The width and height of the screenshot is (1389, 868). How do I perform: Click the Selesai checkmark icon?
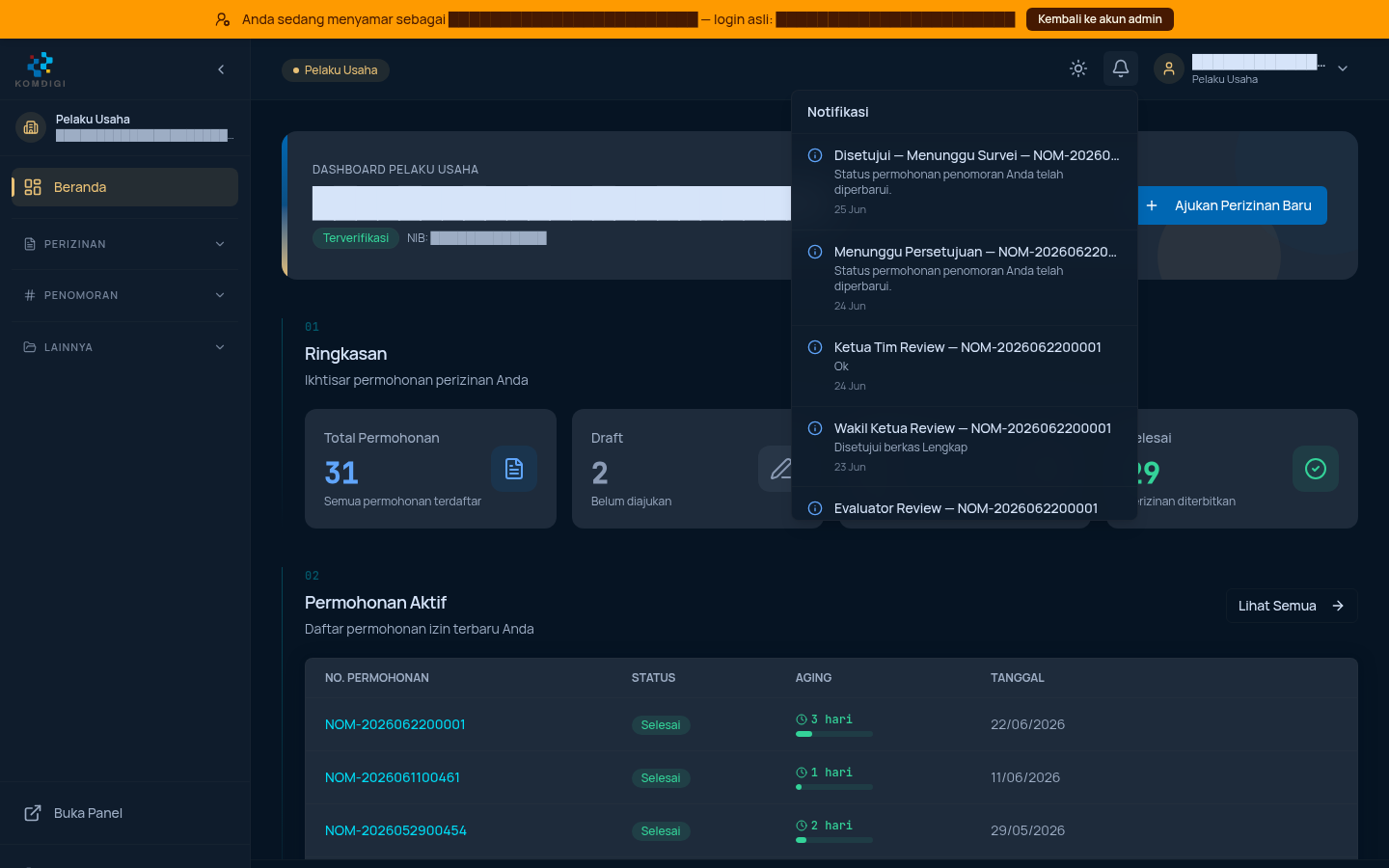(x=1316, y=469)
